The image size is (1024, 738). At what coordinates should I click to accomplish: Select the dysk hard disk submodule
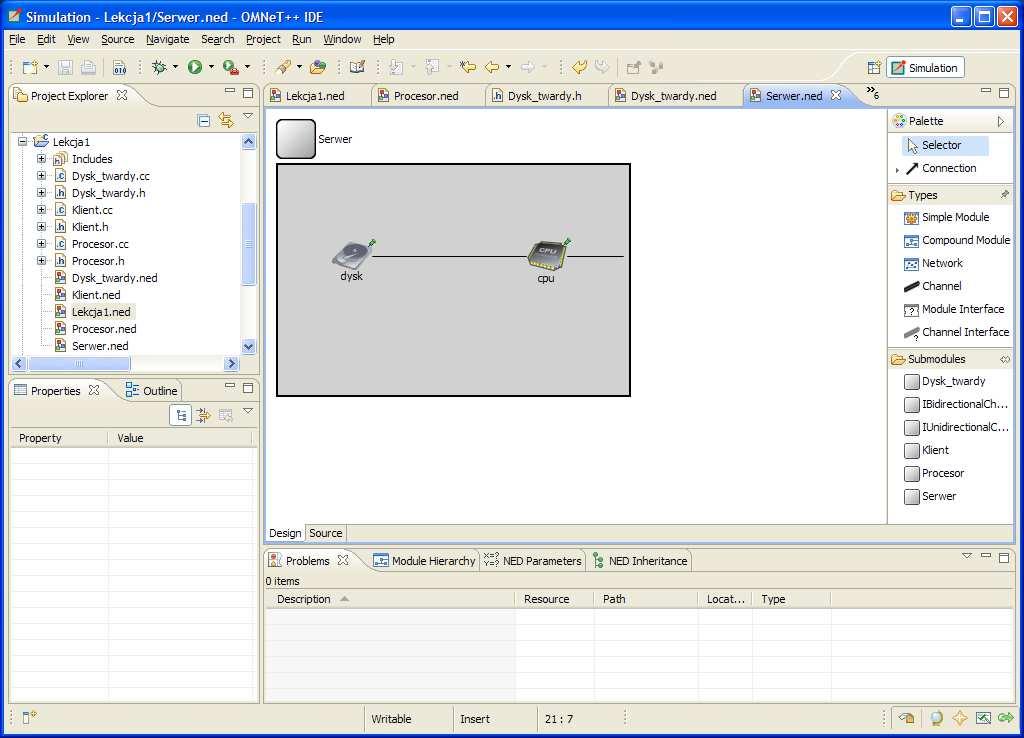pos(353,255)
